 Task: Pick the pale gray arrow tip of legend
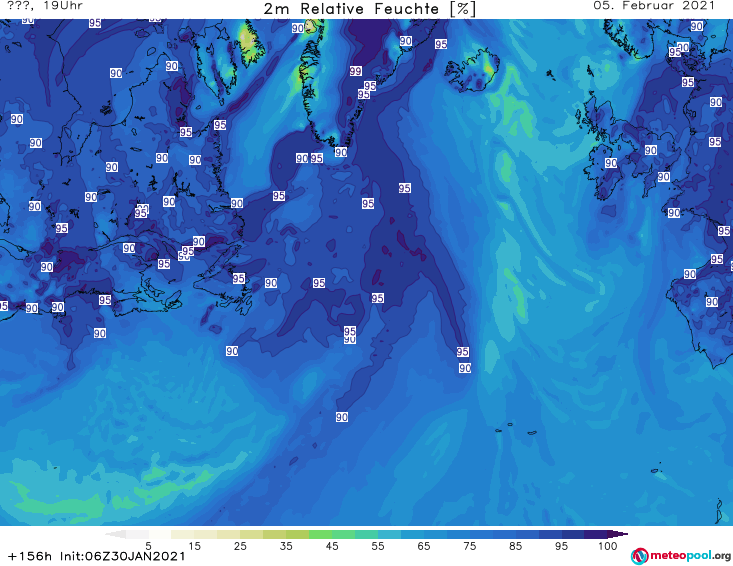[115, 534]
